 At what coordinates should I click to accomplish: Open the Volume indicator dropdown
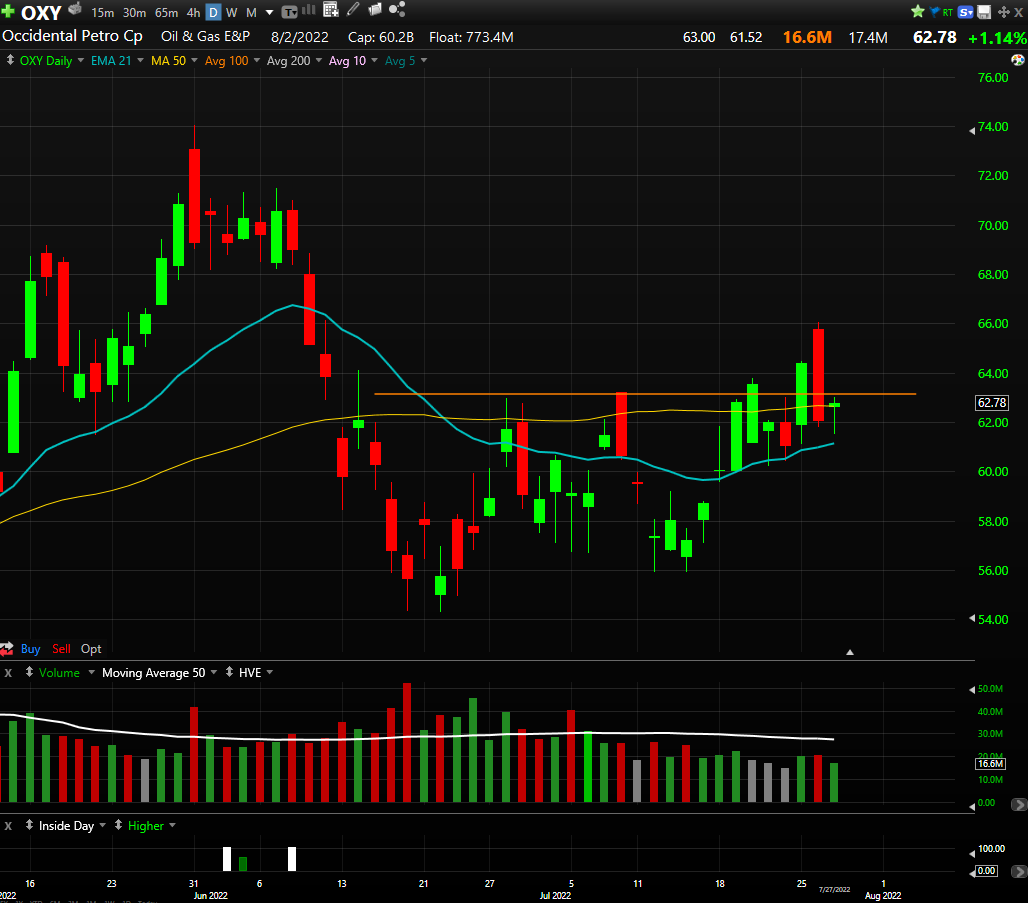pyautogui.click(x=91, y=672)
